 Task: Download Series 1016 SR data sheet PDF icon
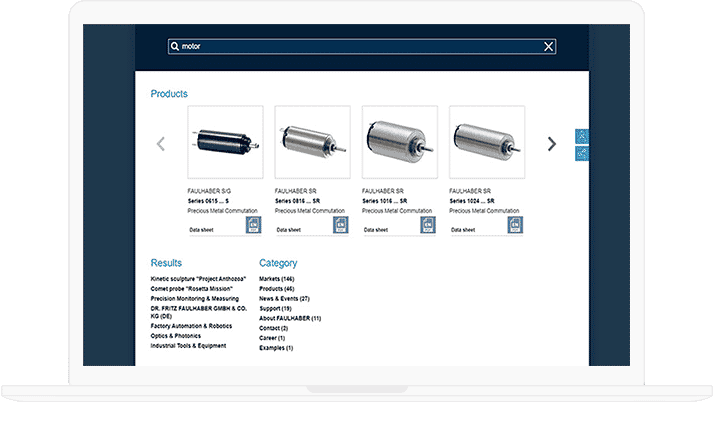click(428, 226)
